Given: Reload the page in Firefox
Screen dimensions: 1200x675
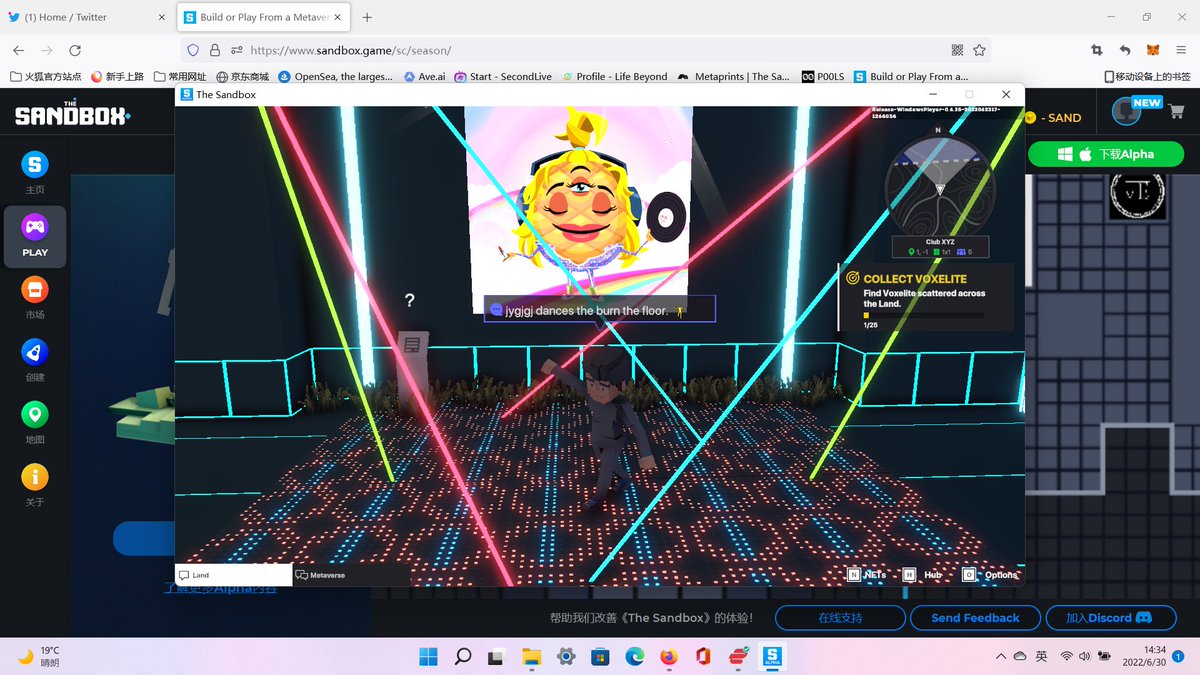Looking at the screenshot, I should point(75,50).
